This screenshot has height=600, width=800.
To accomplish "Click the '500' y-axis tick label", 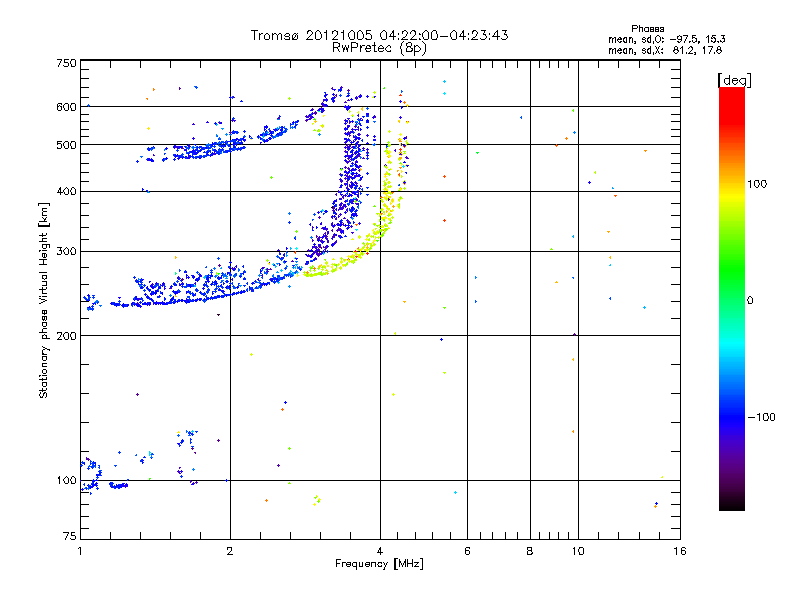I will [x=66, y=145].
